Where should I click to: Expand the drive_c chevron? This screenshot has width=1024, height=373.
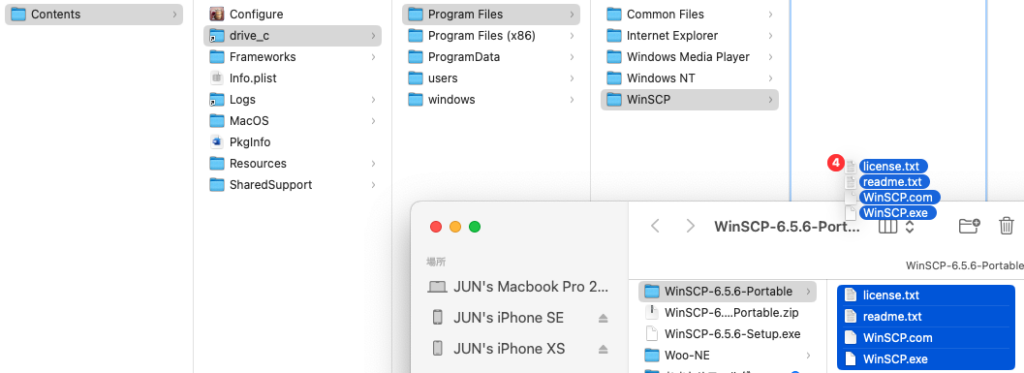click(x=373, y=36)
